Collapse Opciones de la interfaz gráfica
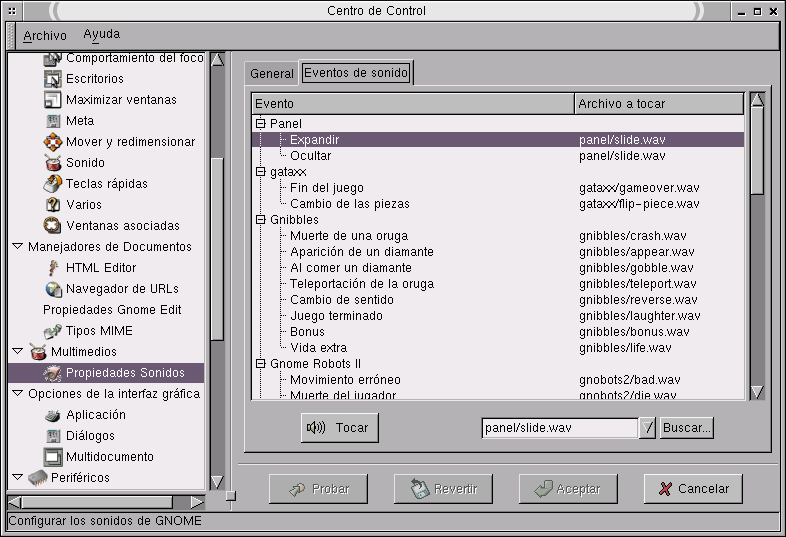786x537 pixels. (x=18, y=393)
